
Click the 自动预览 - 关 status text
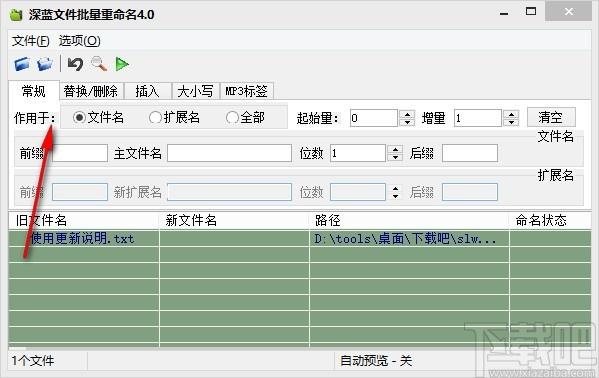[376, 360]
